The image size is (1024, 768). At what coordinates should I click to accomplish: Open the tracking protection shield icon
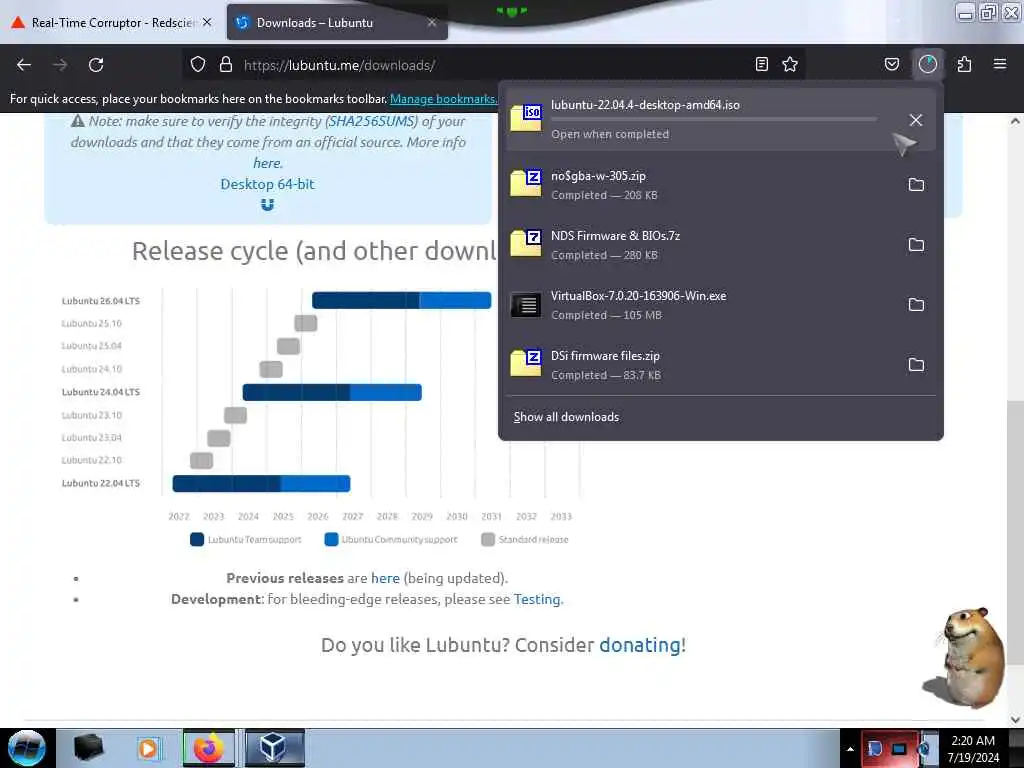point(198,65)
